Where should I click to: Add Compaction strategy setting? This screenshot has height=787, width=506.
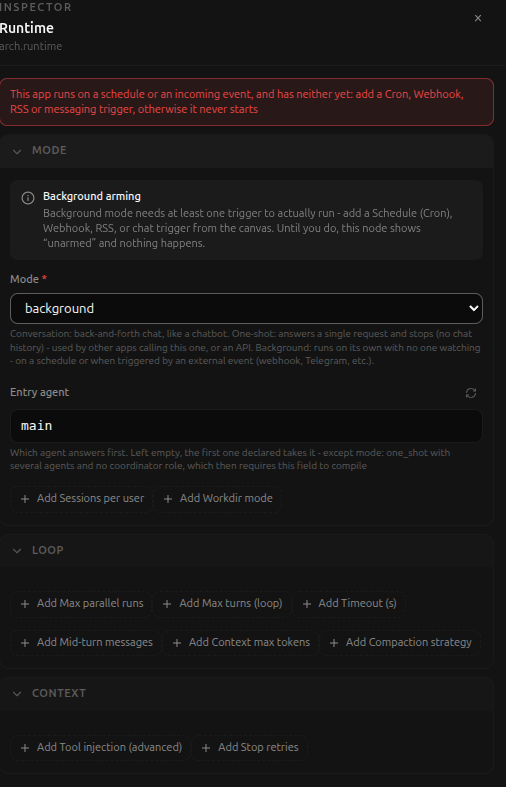pos(401,642)
